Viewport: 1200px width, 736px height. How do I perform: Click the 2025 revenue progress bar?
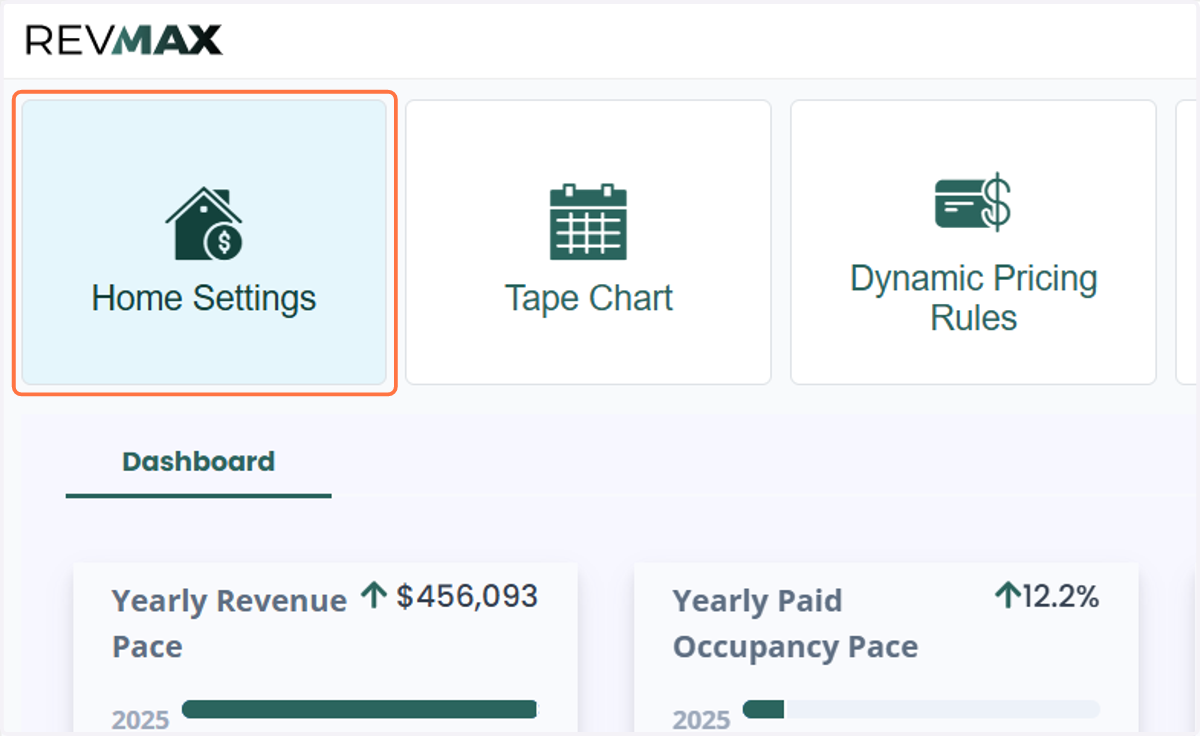tap(360, 709)
